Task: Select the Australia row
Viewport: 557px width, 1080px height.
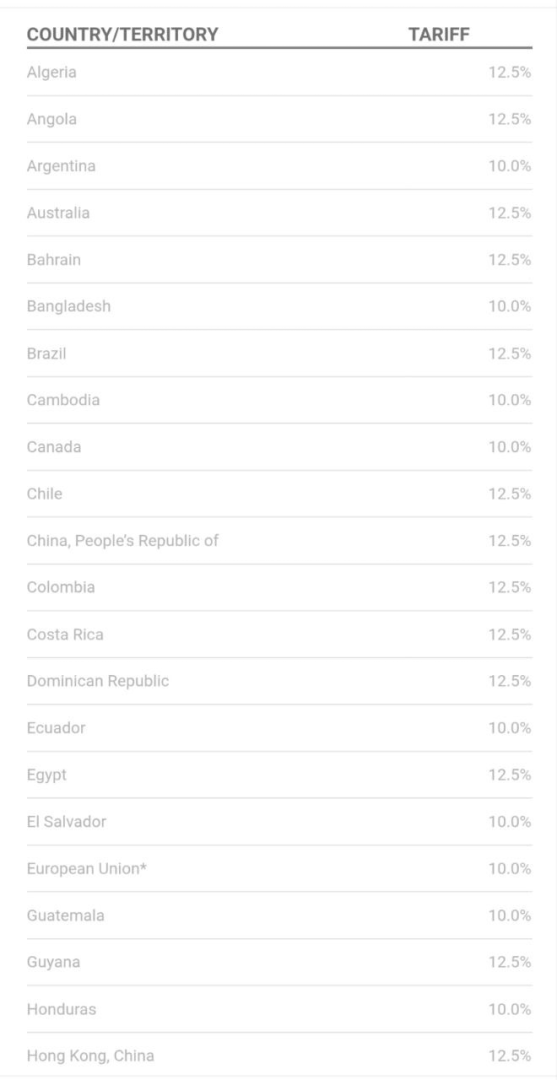Action: (280, 213)
